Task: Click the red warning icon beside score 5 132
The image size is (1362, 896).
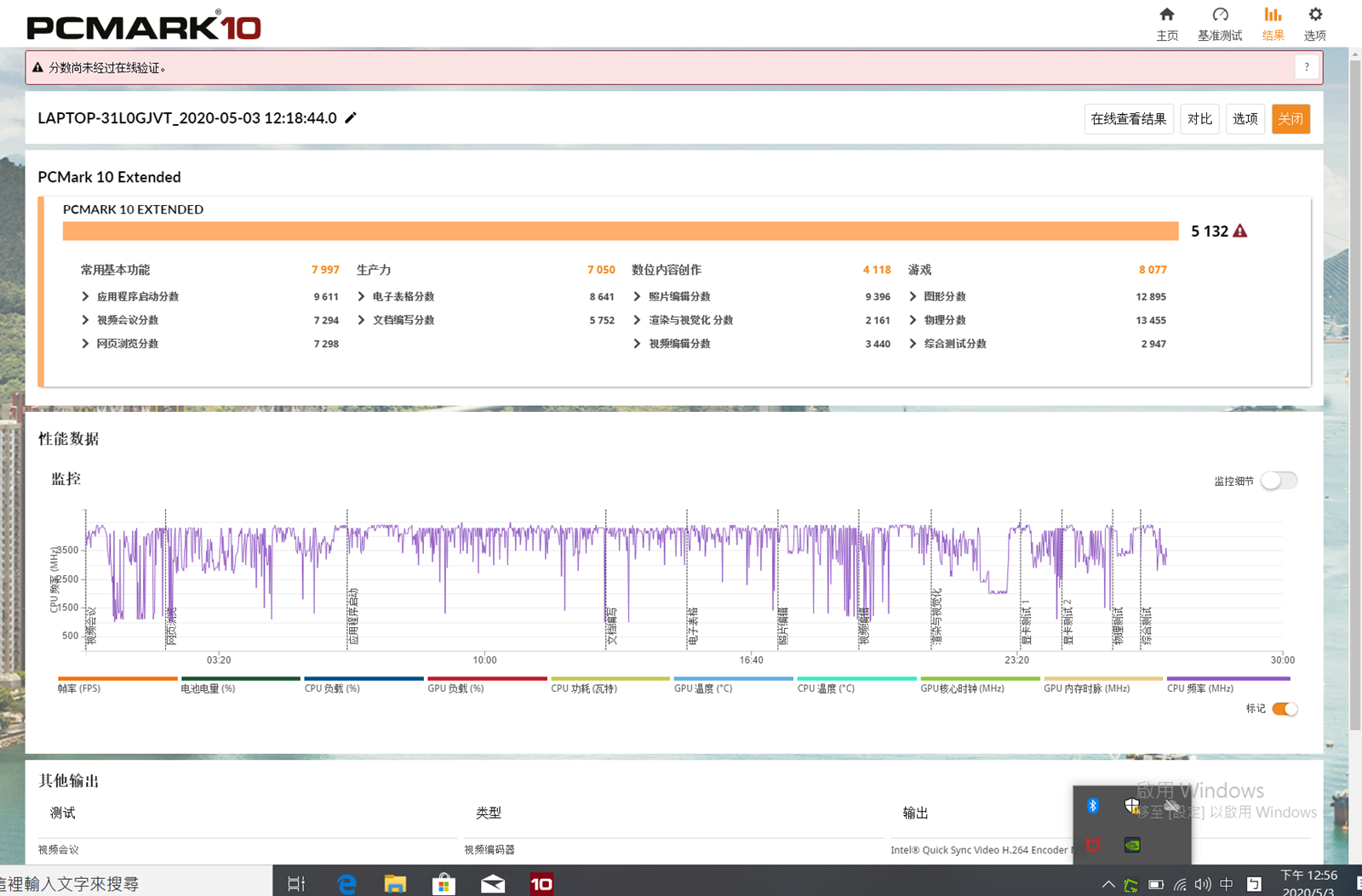Action: [1240, 231]
